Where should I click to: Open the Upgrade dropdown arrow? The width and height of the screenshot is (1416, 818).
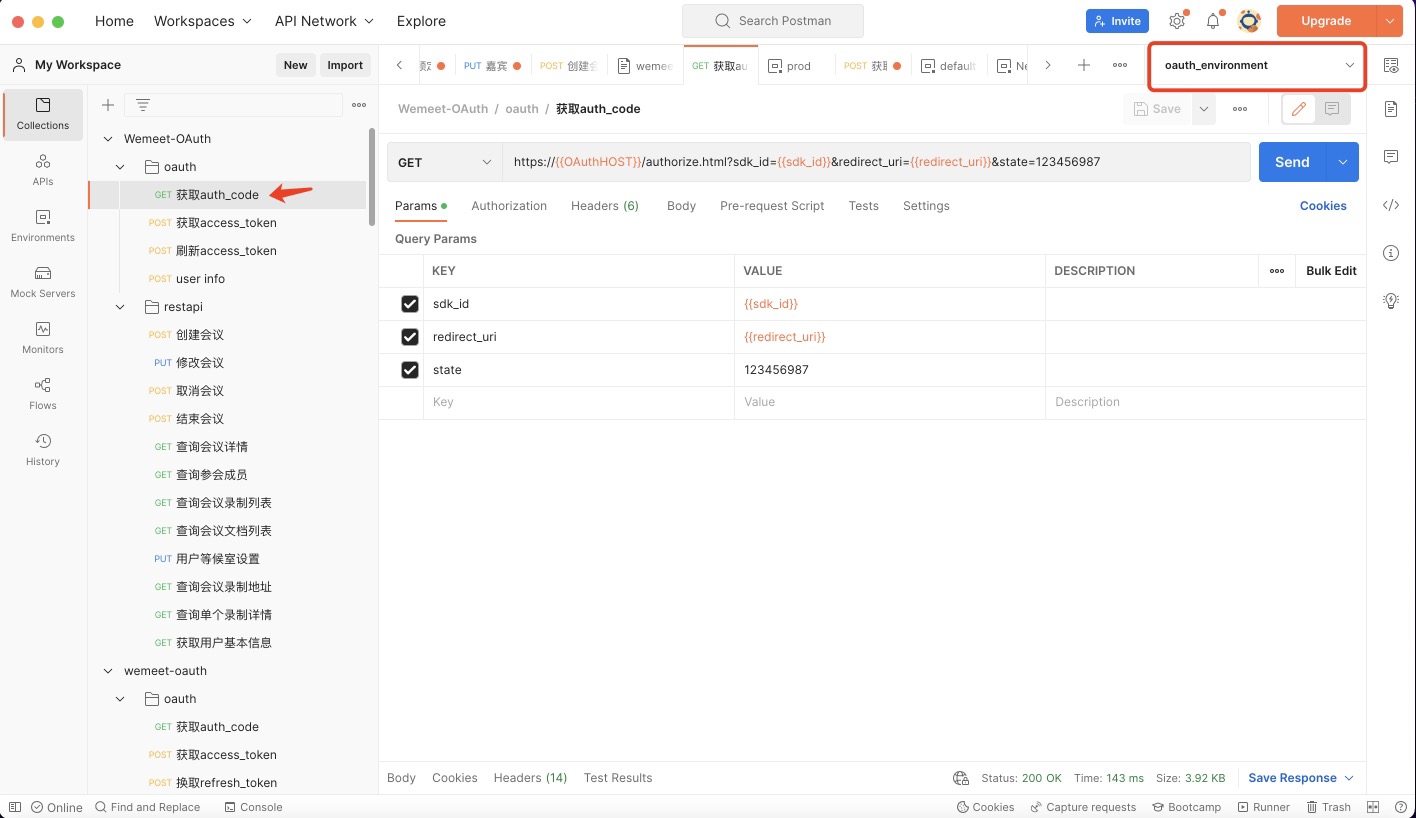coord(1390,21)
